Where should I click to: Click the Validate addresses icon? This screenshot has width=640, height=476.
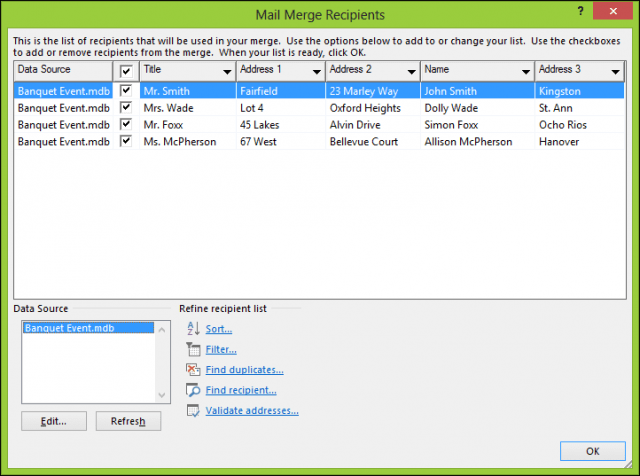tap(193, 411)
